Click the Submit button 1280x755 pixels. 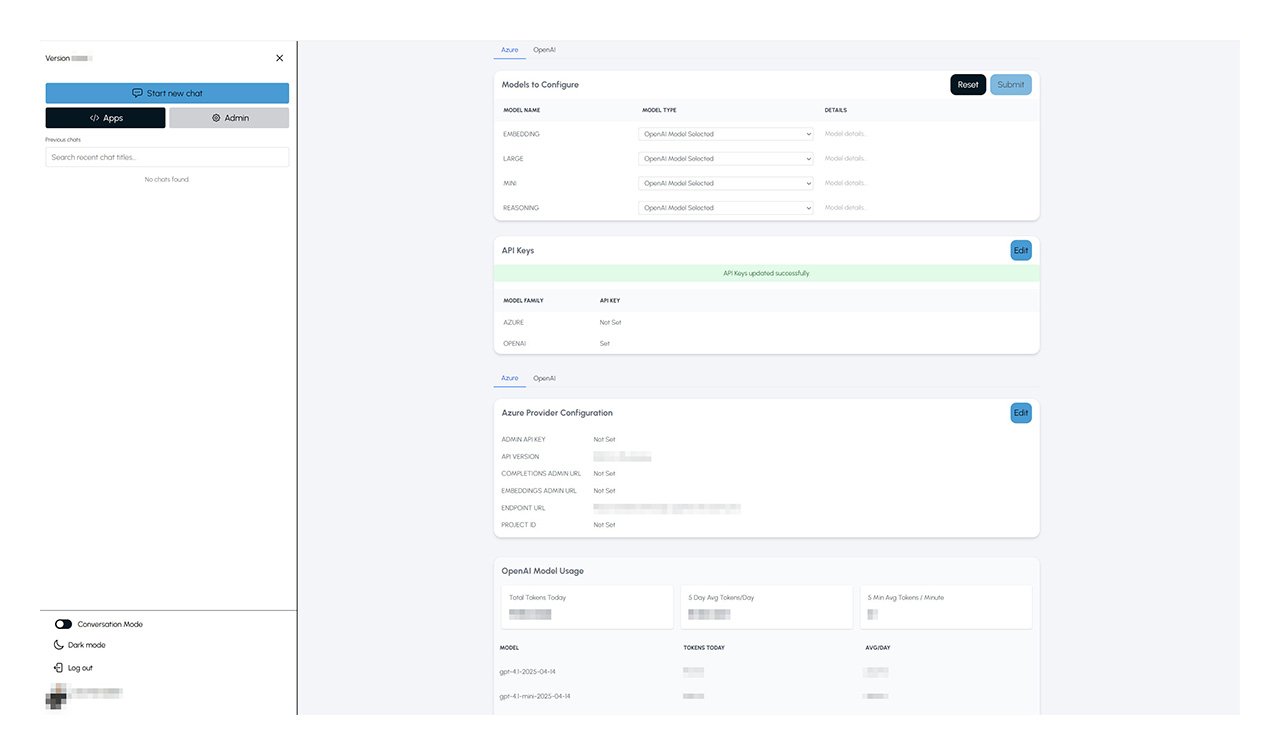click(1010, 85)
